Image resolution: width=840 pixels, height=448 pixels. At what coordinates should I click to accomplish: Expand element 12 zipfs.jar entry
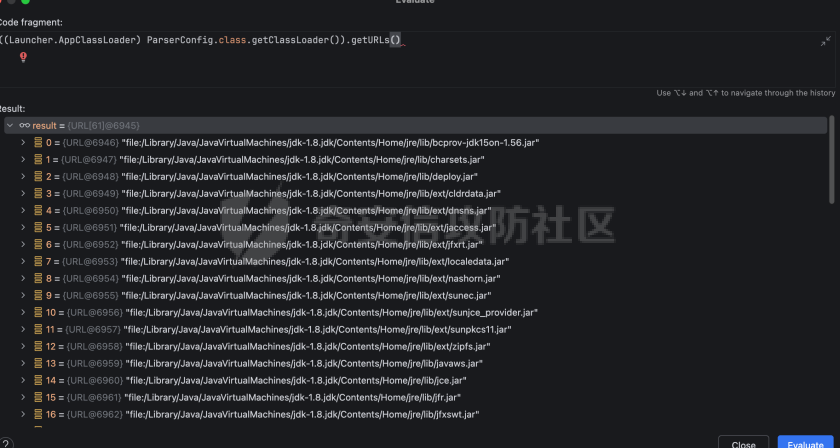[23, 346]
